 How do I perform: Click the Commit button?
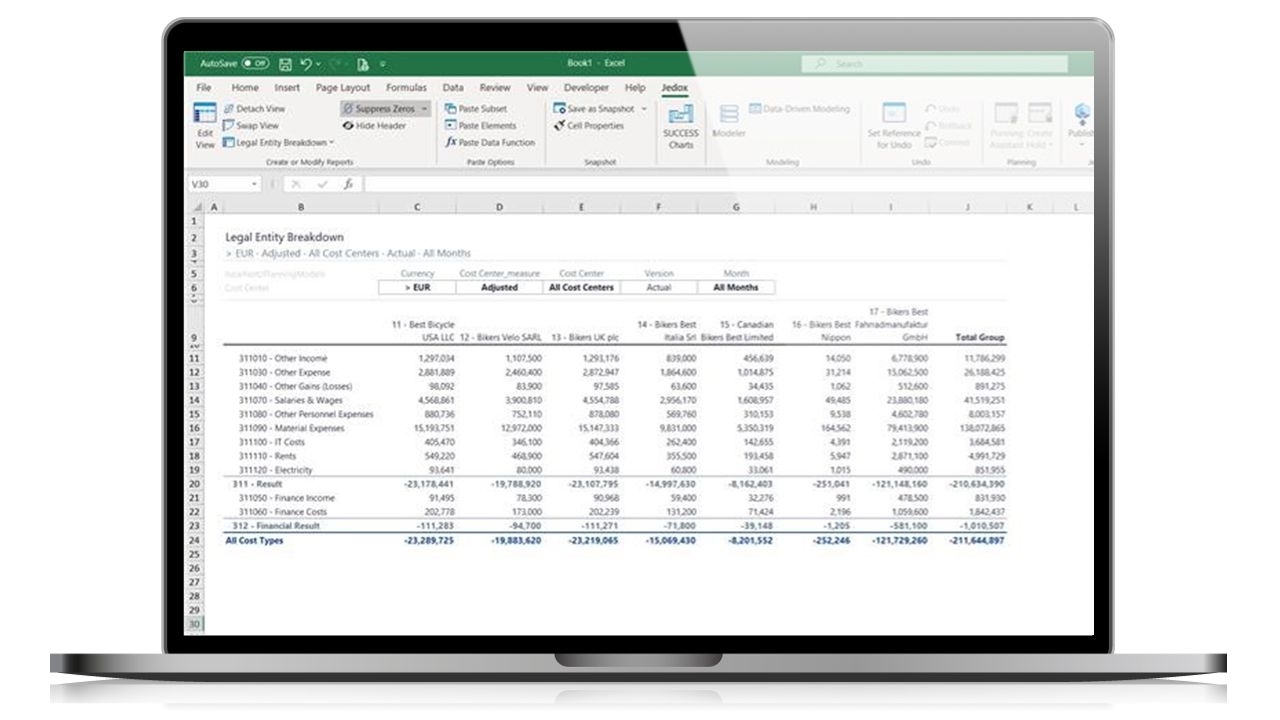tap(947, 143)
